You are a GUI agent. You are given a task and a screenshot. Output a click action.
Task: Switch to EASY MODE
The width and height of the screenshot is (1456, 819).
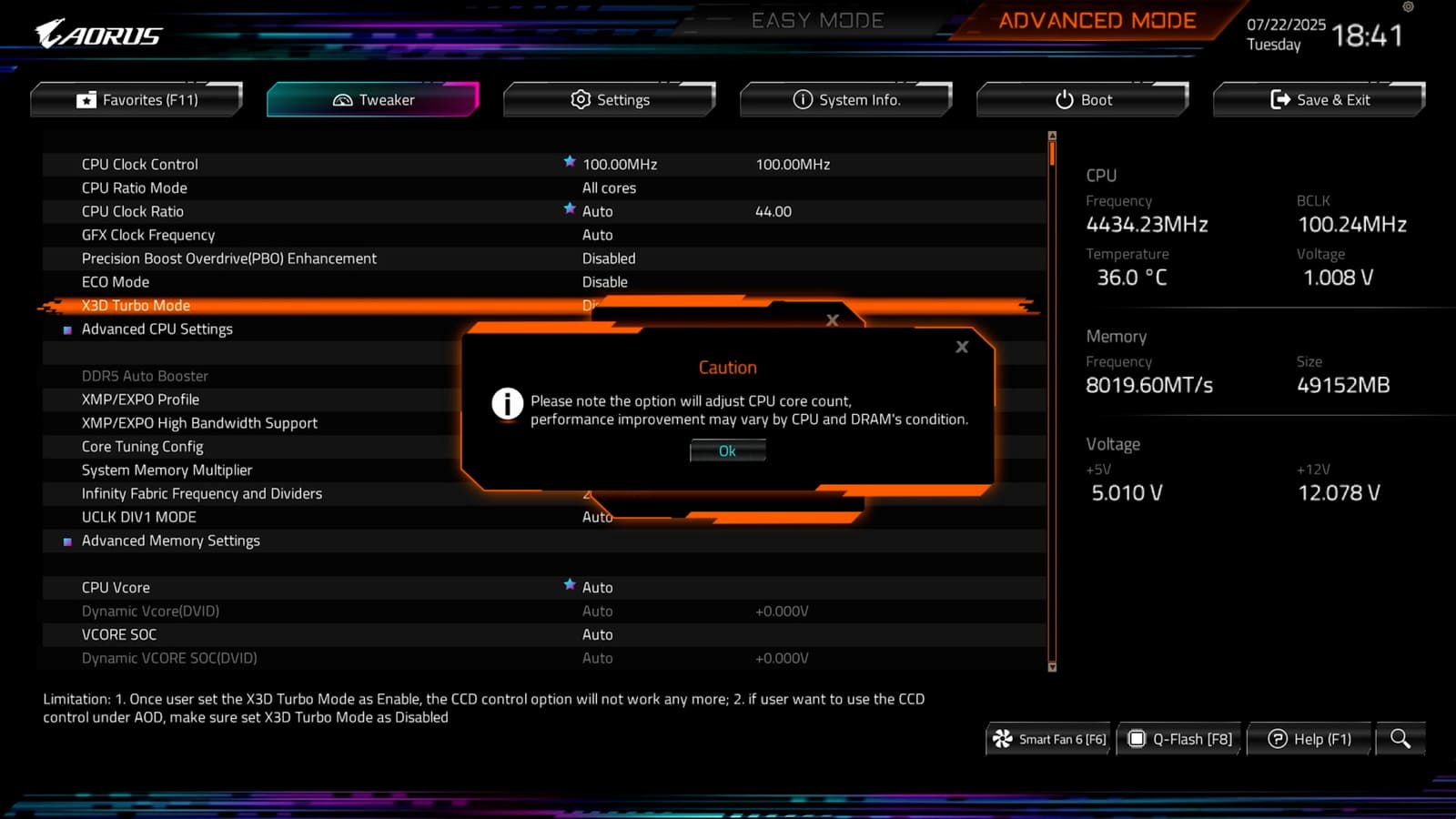click(x=817, y=20)
